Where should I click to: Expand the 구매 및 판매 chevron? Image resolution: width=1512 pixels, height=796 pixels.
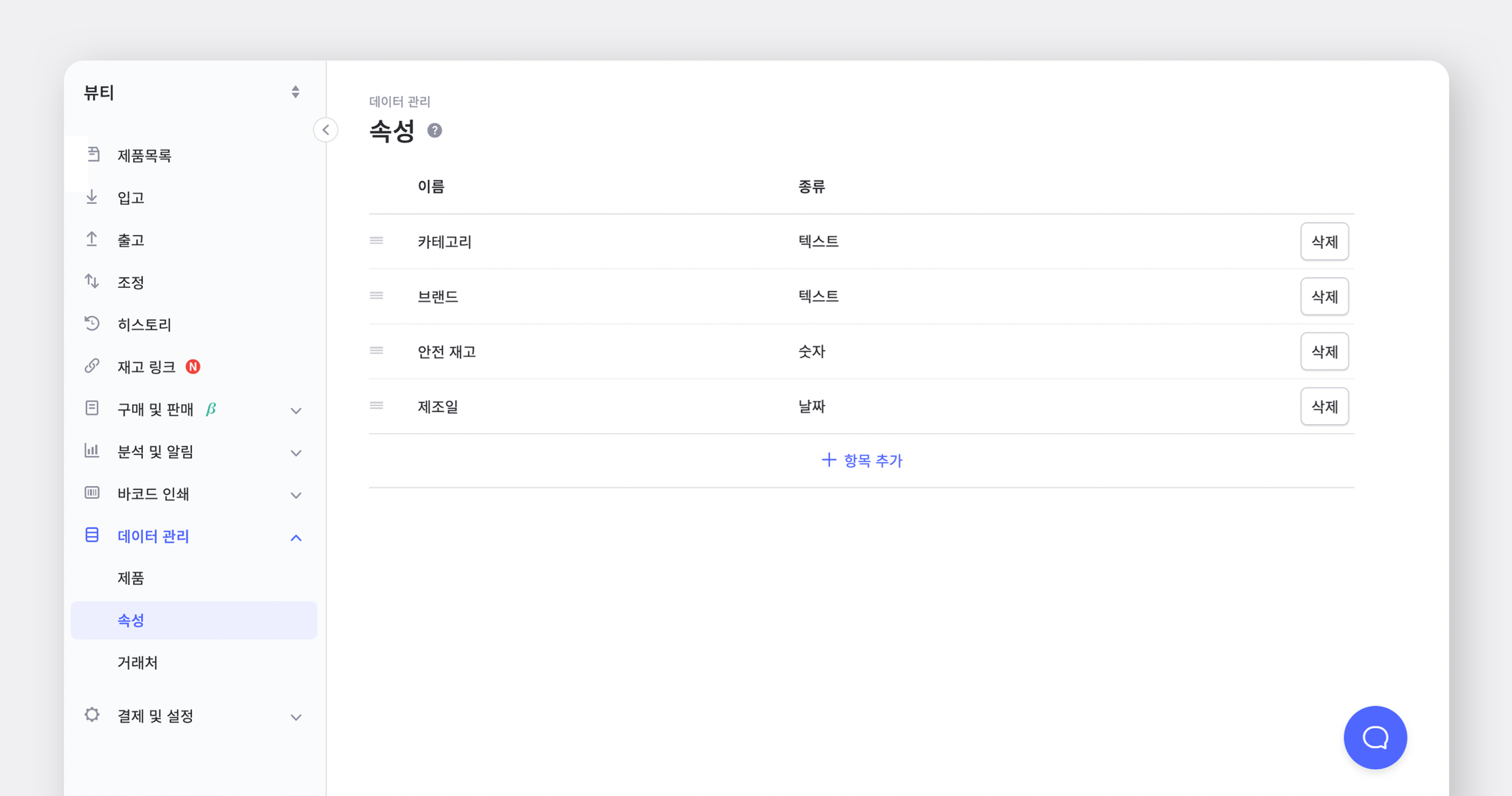click(296, 410)
